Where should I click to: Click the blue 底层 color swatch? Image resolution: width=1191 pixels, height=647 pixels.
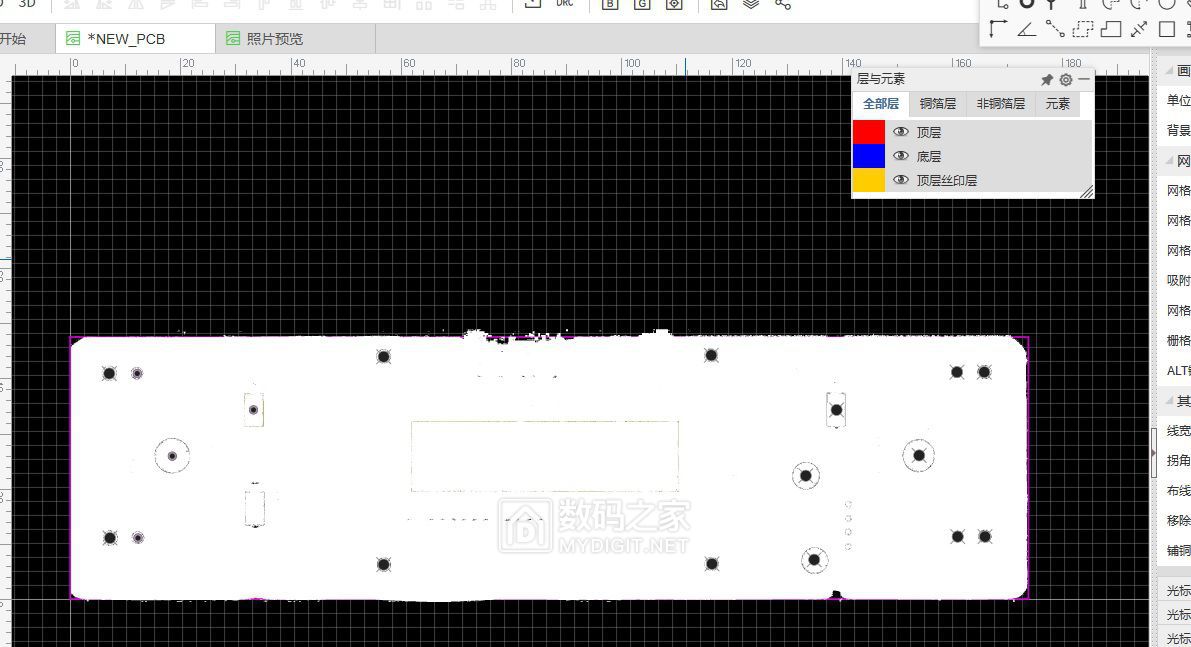point(869,156)
